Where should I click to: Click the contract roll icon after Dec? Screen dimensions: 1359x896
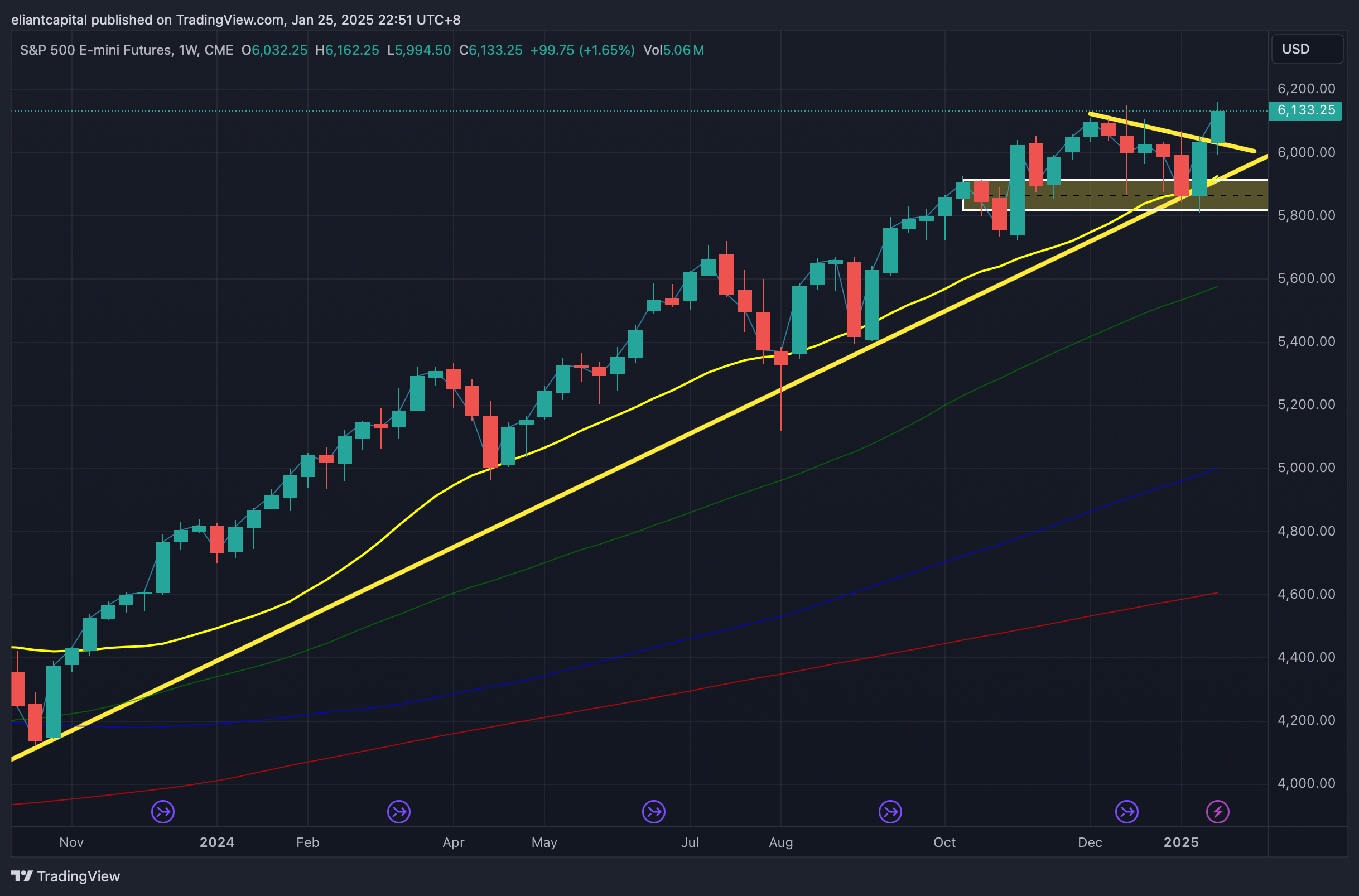[1126, 811]
